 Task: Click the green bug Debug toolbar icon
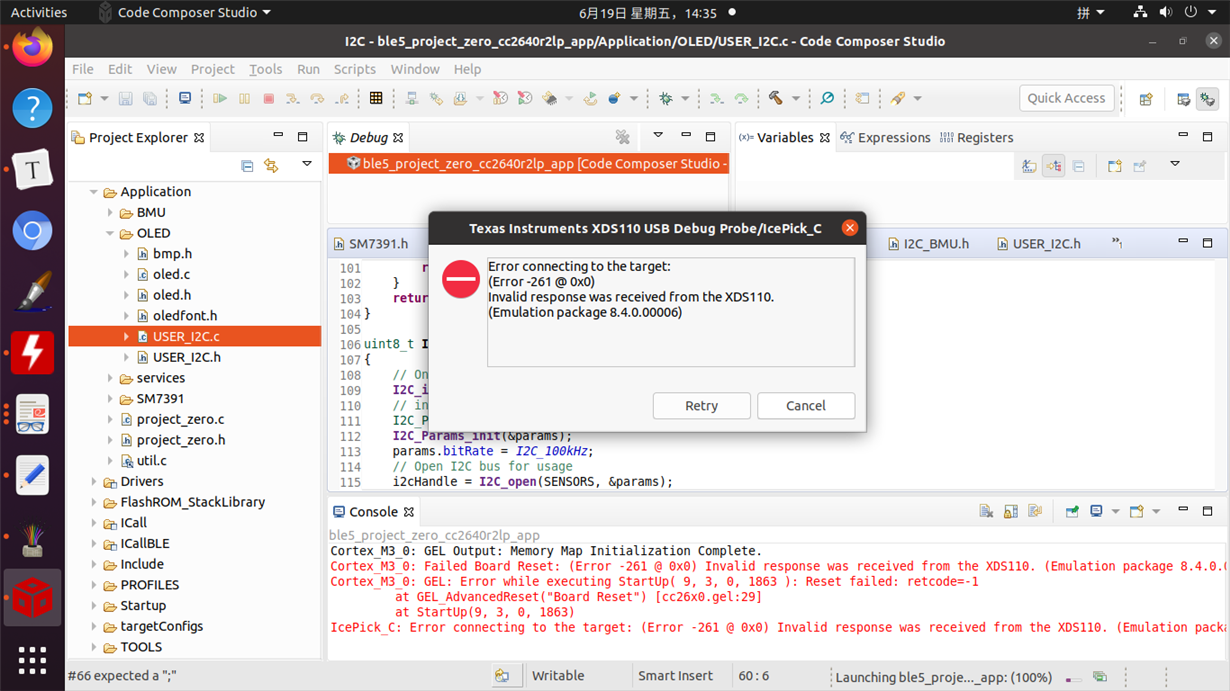coord(666,98)
